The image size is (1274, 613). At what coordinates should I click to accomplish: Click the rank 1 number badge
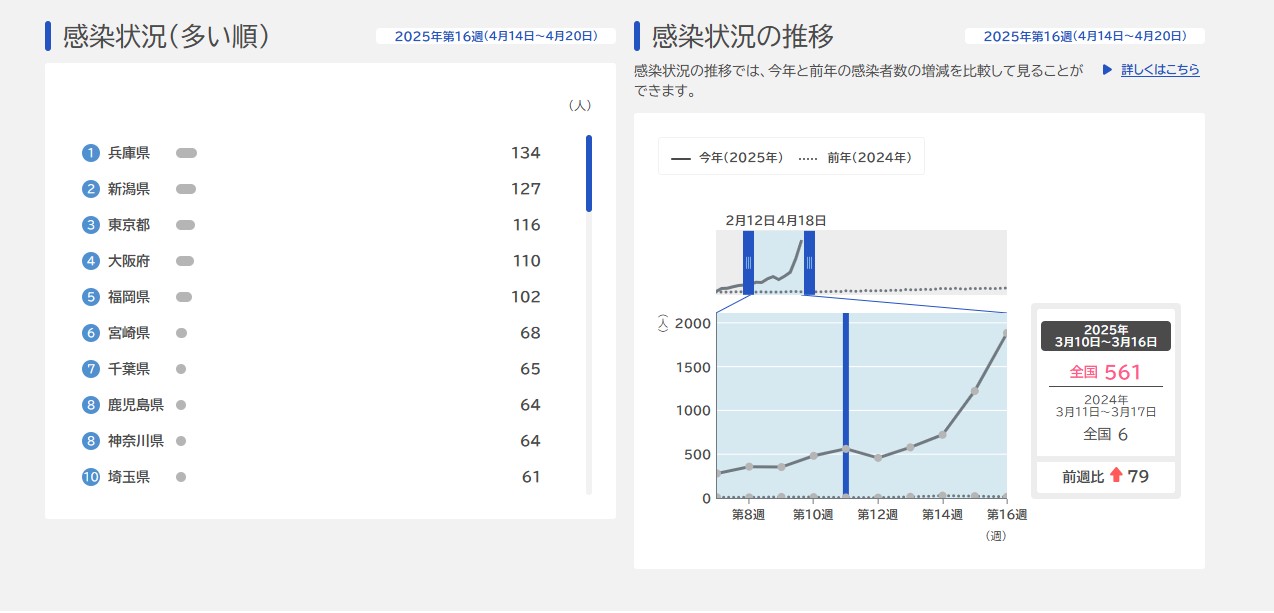[x=91, y=153]
